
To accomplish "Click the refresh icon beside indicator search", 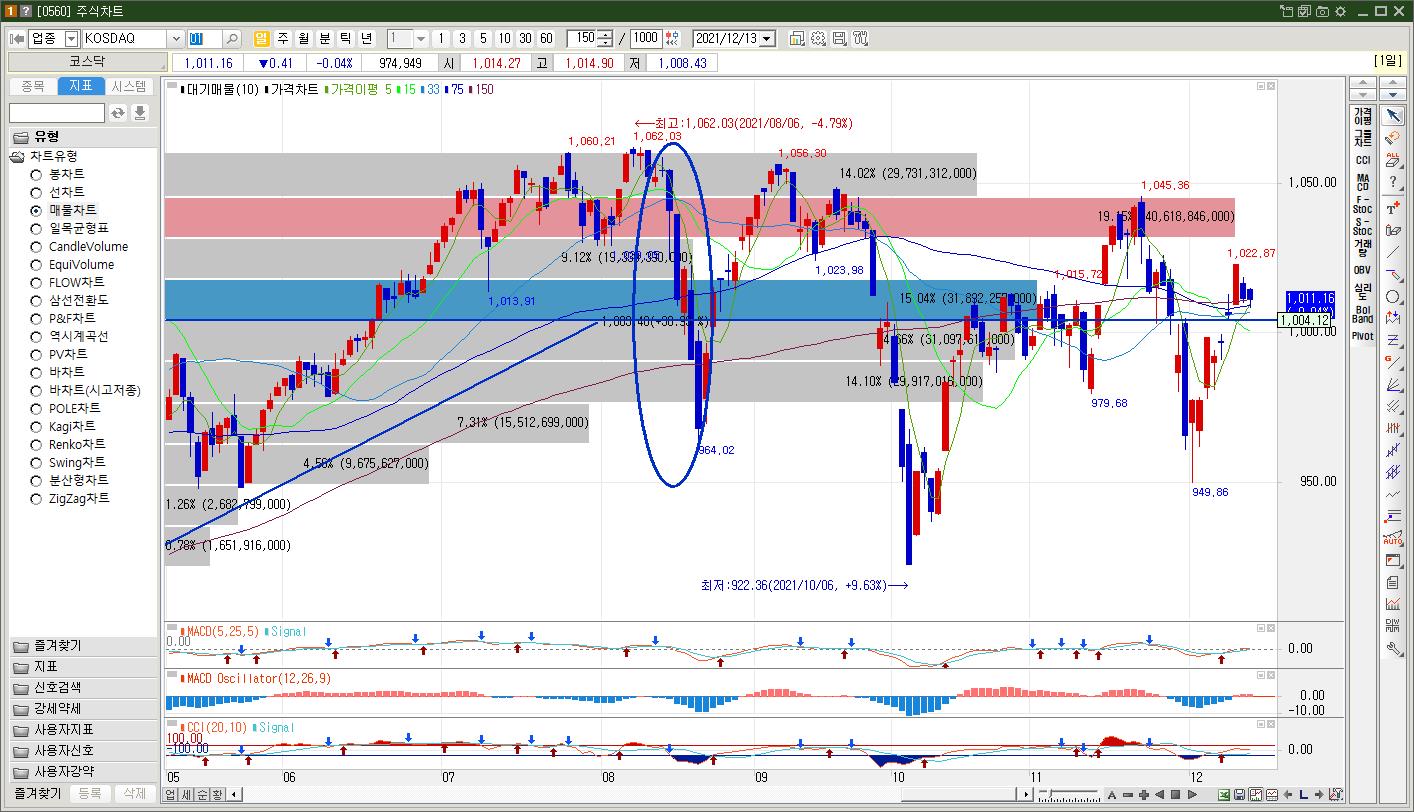I will (x=118, y=113).
